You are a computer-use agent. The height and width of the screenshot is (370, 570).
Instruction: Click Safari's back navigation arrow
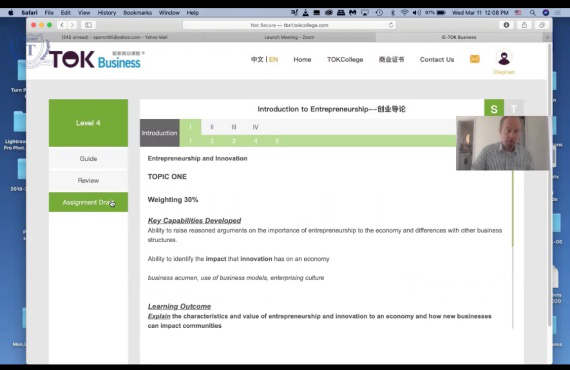62,25
